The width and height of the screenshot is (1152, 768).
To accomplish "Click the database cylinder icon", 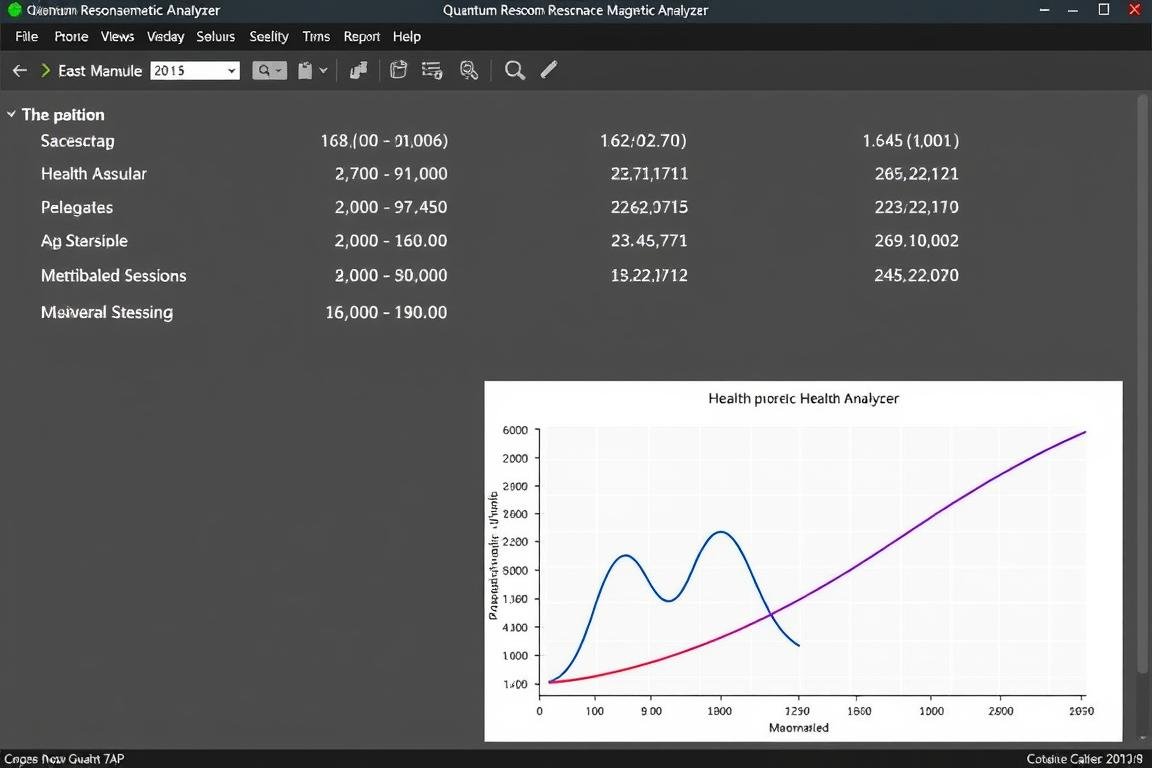I will pyautogui.click(x=398, y=70).
